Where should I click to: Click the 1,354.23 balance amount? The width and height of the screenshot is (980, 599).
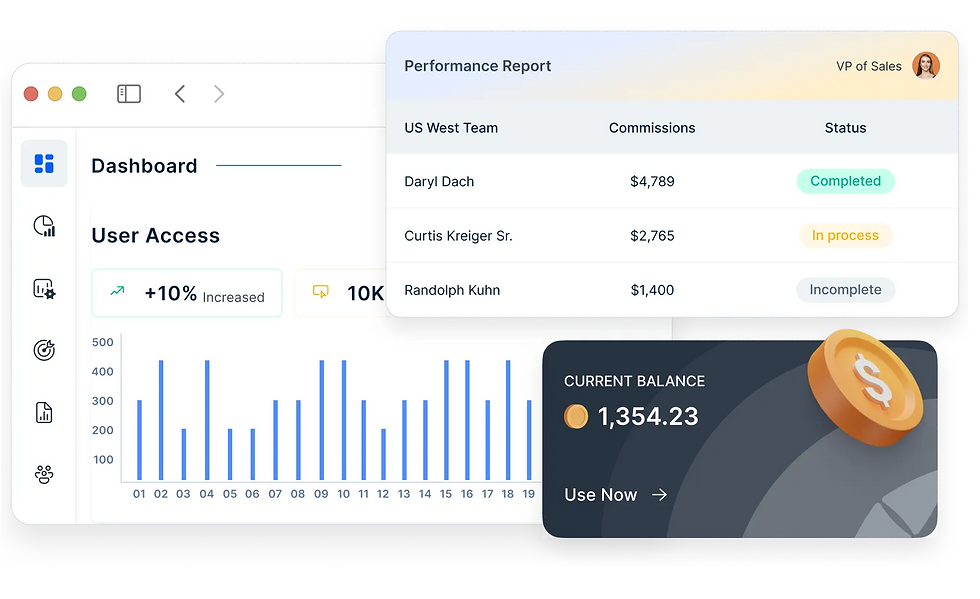click(648, 416)
